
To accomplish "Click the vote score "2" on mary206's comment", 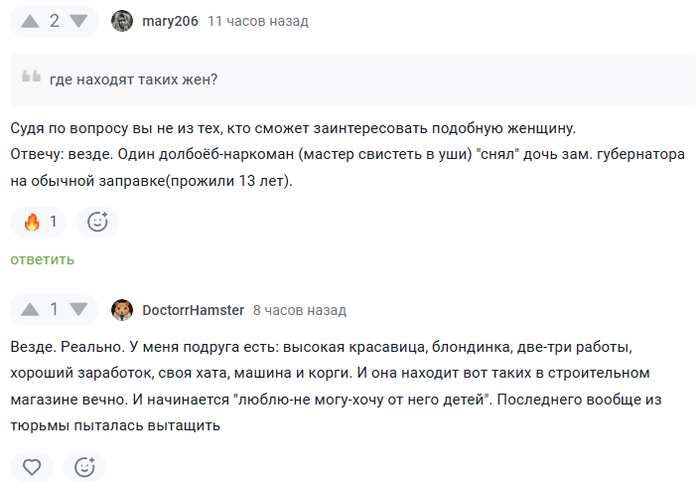I will 54,21.
